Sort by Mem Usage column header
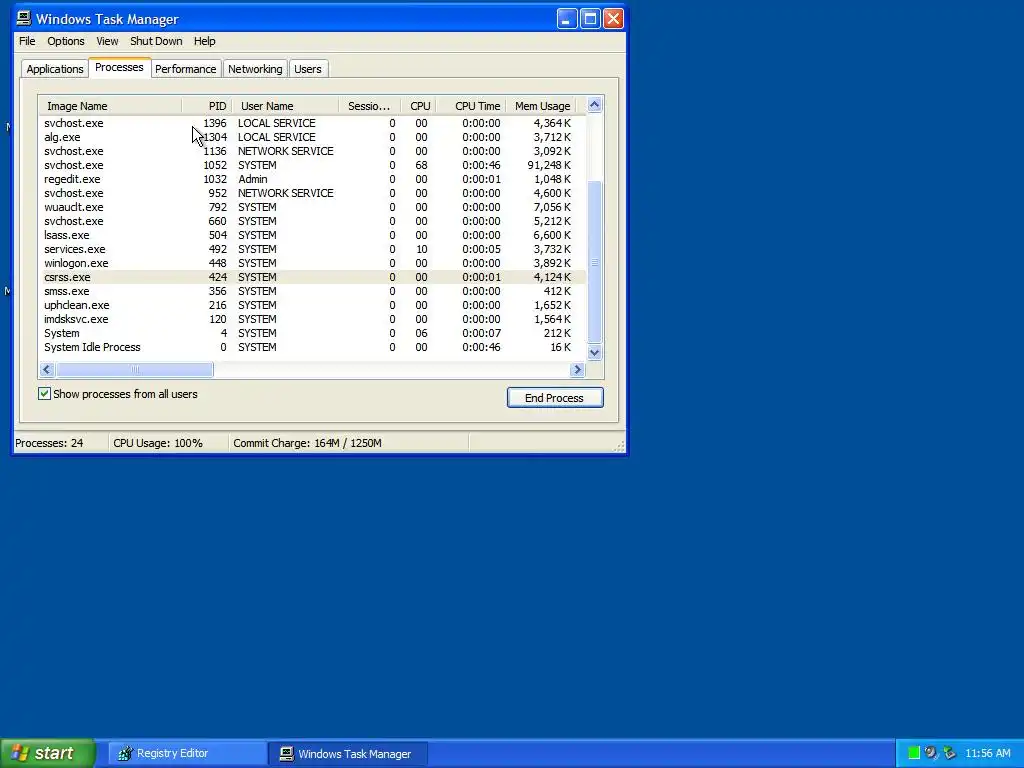This screenshot has height=768, width=1024. tap(541, 106)
